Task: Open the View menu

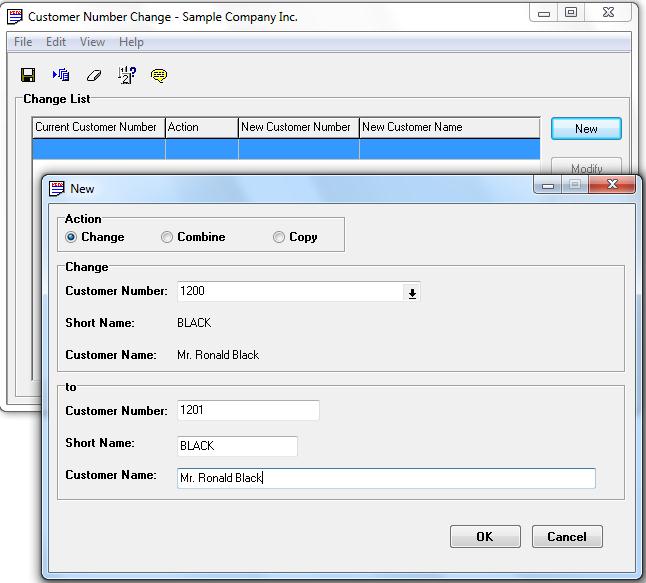Action: 92,42
